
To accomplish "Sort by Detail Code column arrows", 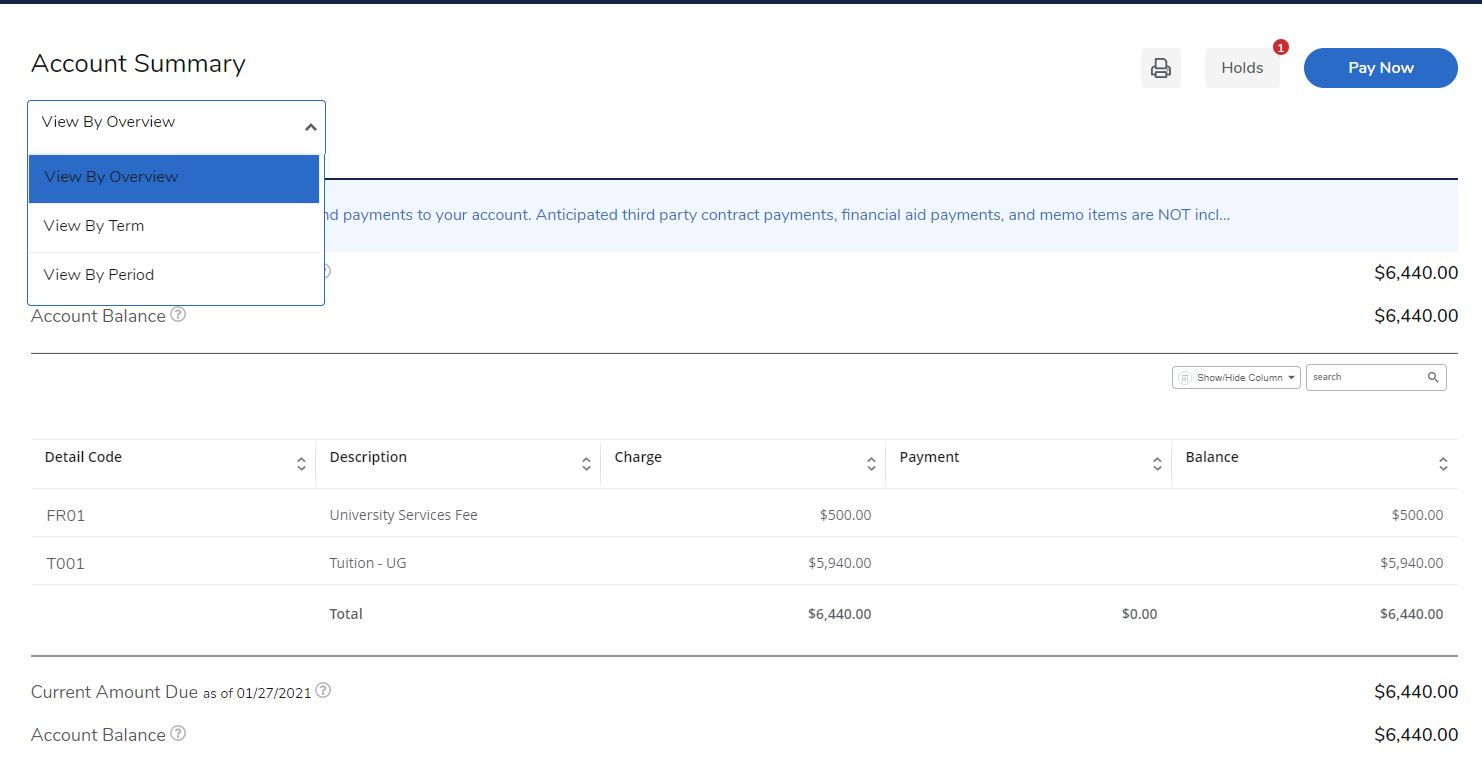I will click(301, 464).
